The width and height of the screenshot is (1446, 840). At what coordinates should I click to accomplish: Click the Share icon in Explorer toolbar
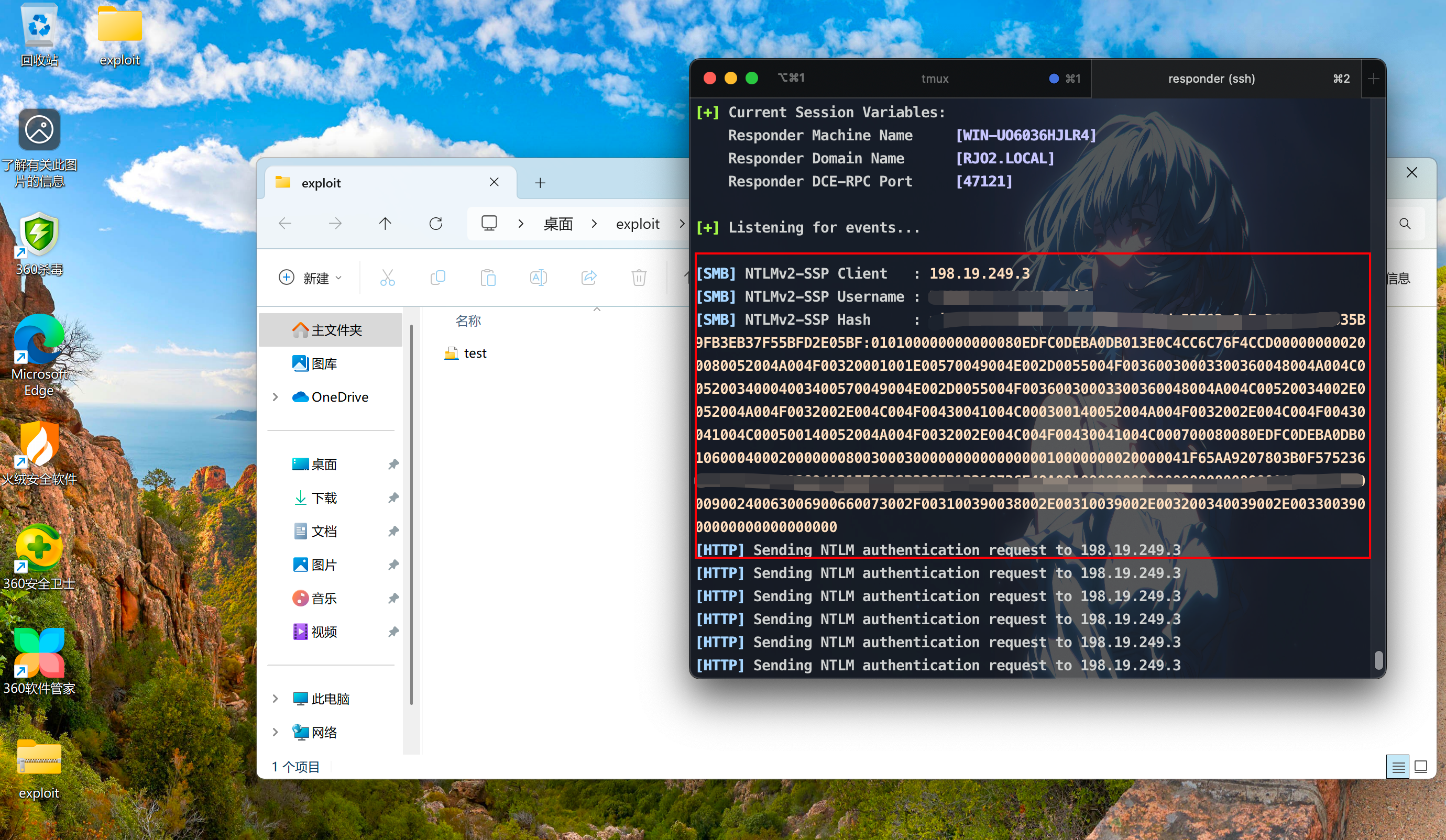(589, 278)
